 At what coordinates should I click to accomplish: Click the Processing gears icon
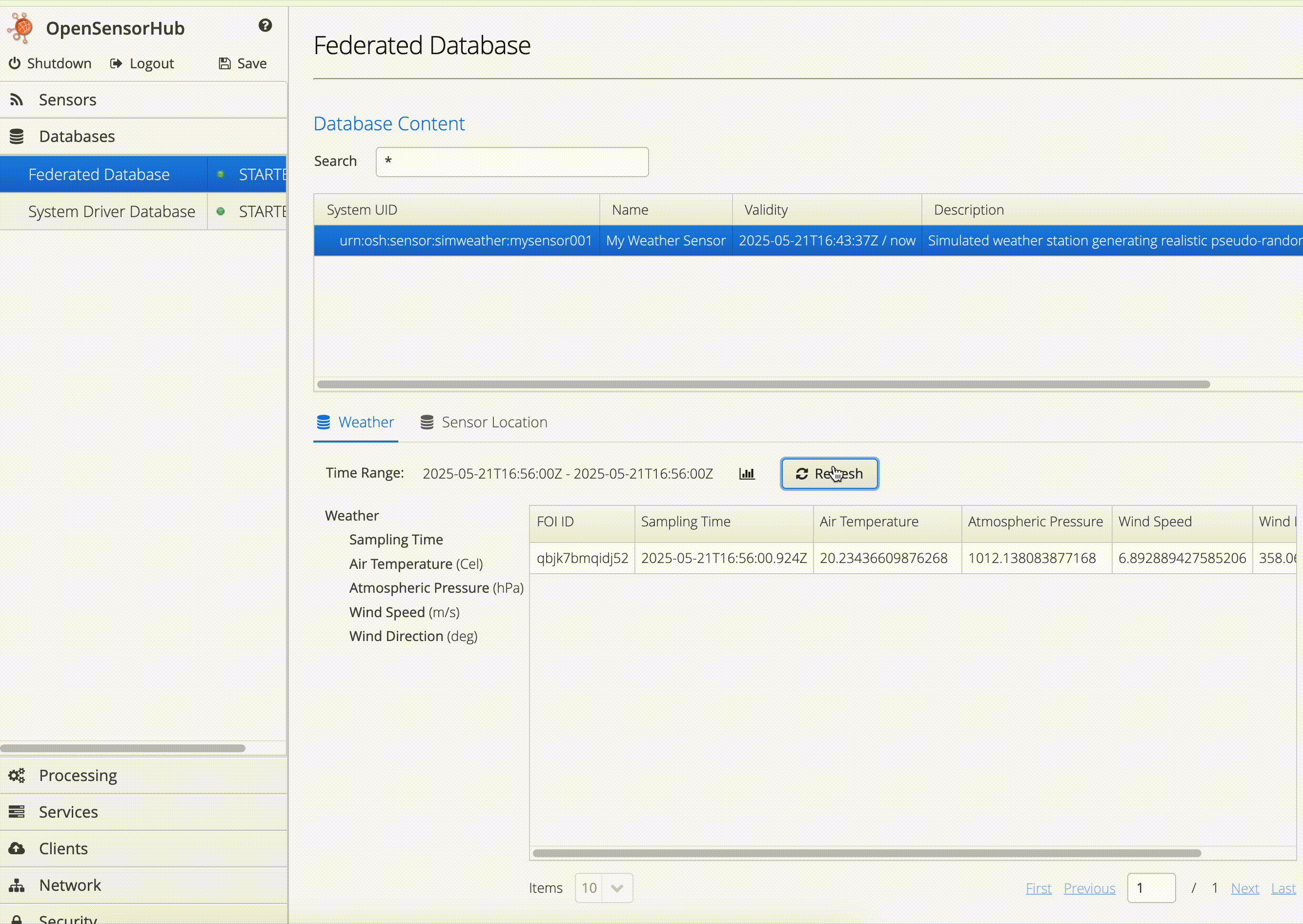[17, 776]
